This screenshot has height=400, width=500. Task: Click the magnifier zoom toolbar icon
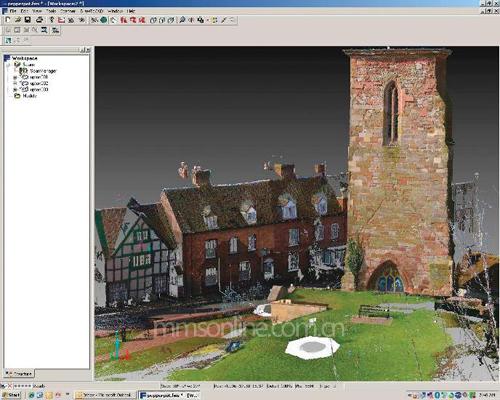coord(182,20)
